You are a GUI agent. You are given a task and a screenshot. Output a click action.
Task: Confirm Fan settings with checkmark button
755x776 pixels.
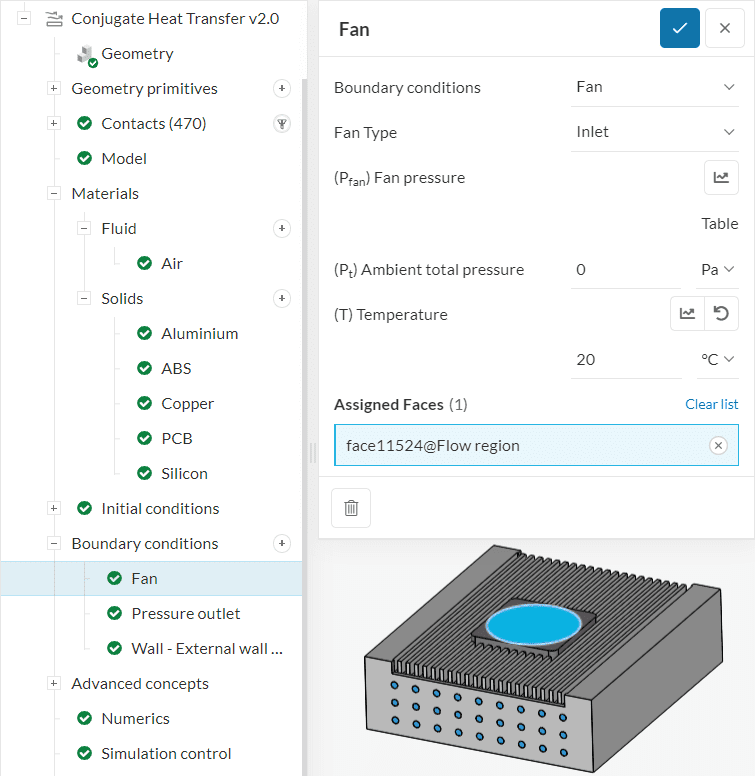[x=679, y=28]
